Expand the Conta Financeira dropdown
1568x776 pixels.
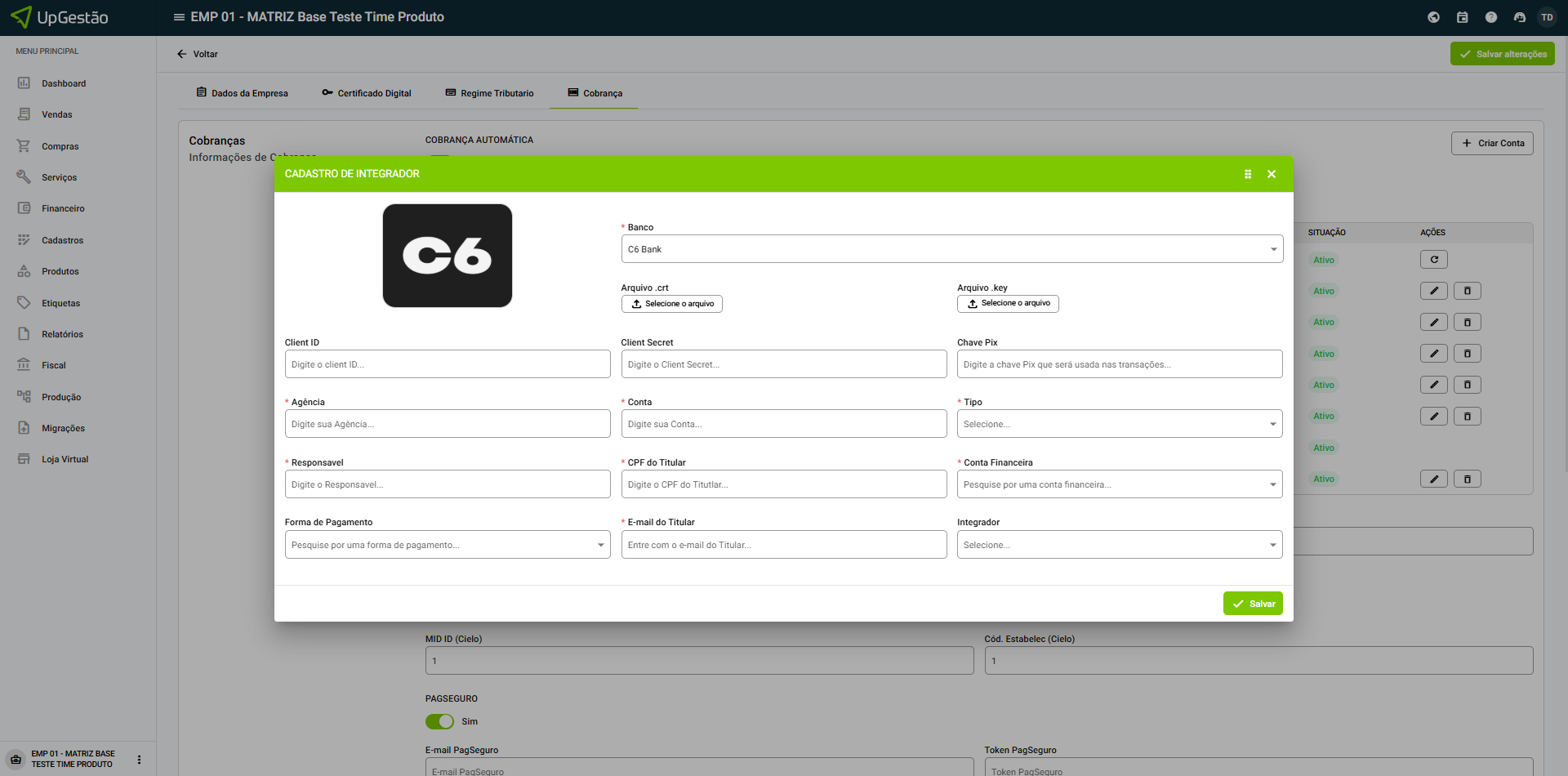point(1119,484)
